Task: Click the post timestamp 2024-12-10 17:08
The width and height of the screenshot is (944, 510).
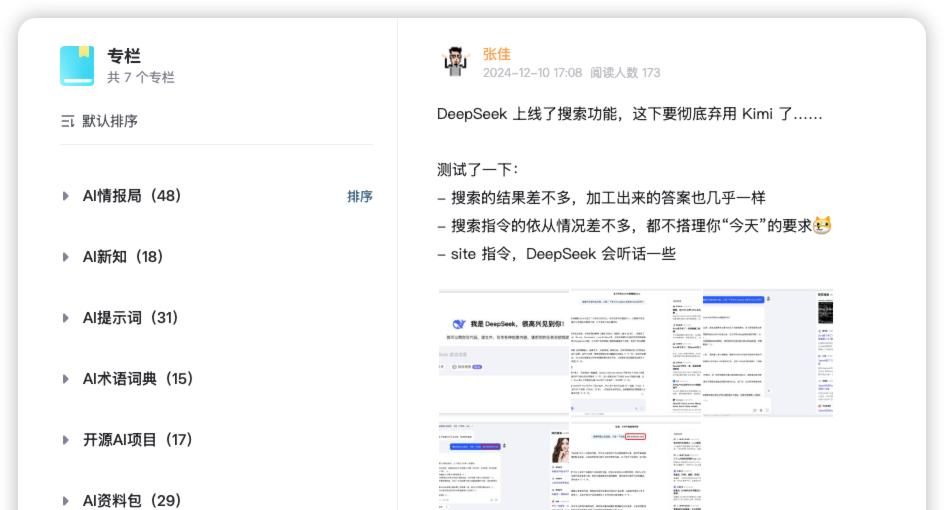Action: pos(532,73)
